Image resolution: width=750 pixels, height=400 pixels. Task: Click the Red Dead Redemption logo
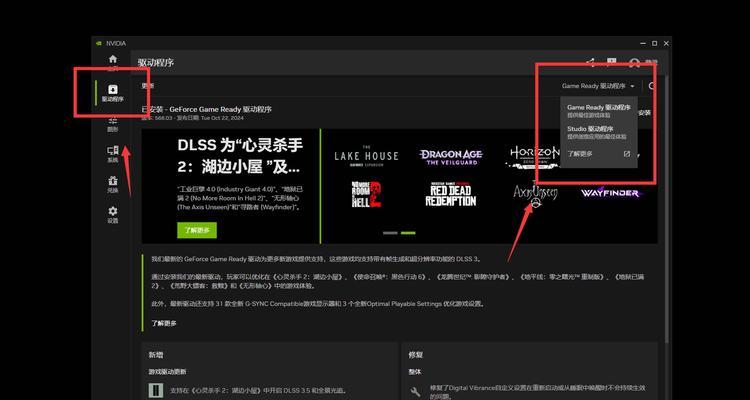tap(451, 194)
